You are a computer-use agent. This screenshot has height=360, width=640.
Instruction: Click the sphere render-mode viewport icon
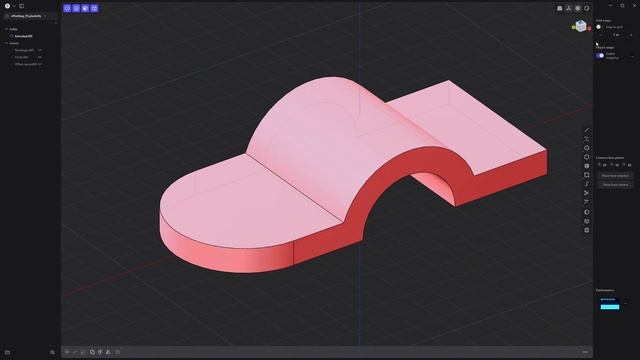pyautogui.click(x=587, y=8)
